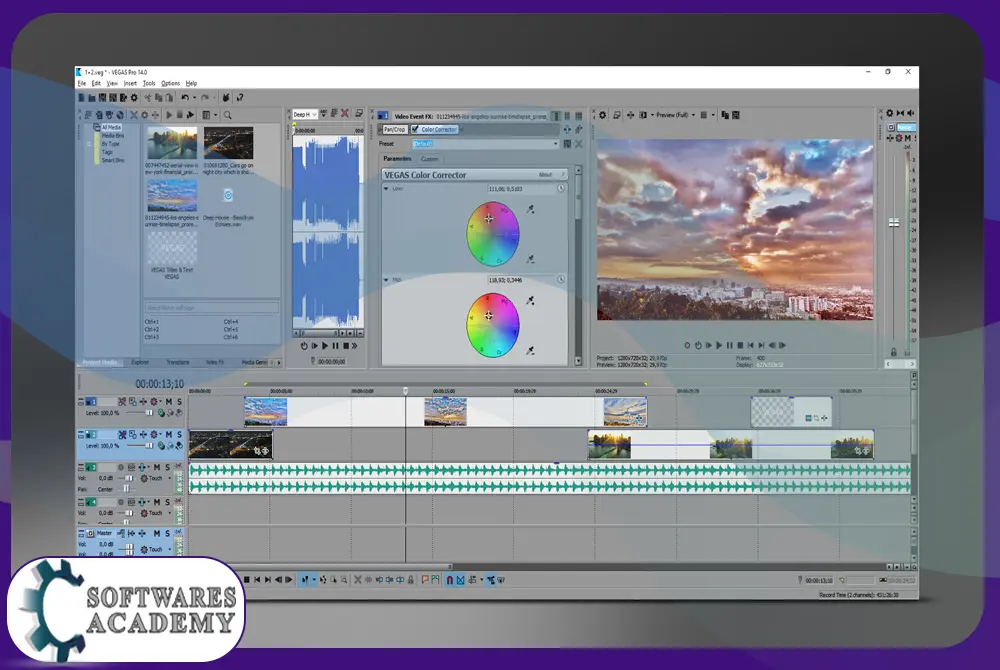Mute video track 1 with M button
Image resolution: width=1000 pixels, height=670 pixels.
point(168,402)
